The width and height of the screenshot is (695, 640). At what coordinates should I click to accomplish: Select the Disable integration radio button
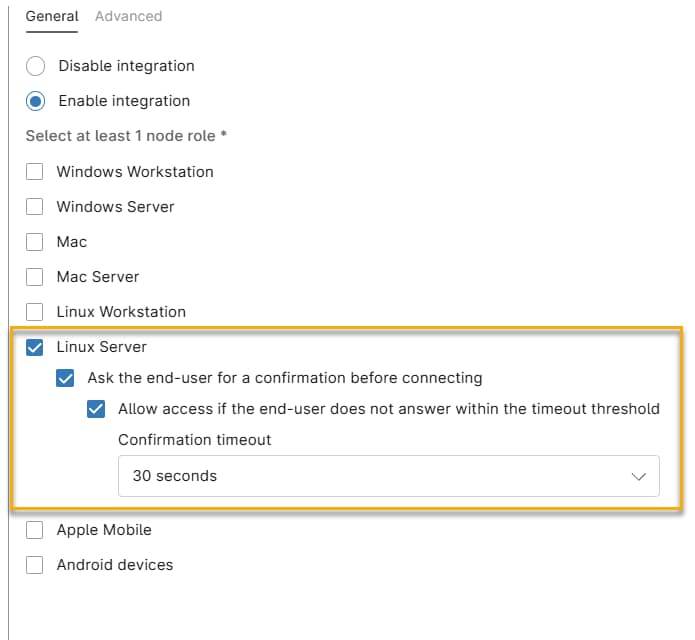point(36,66)
